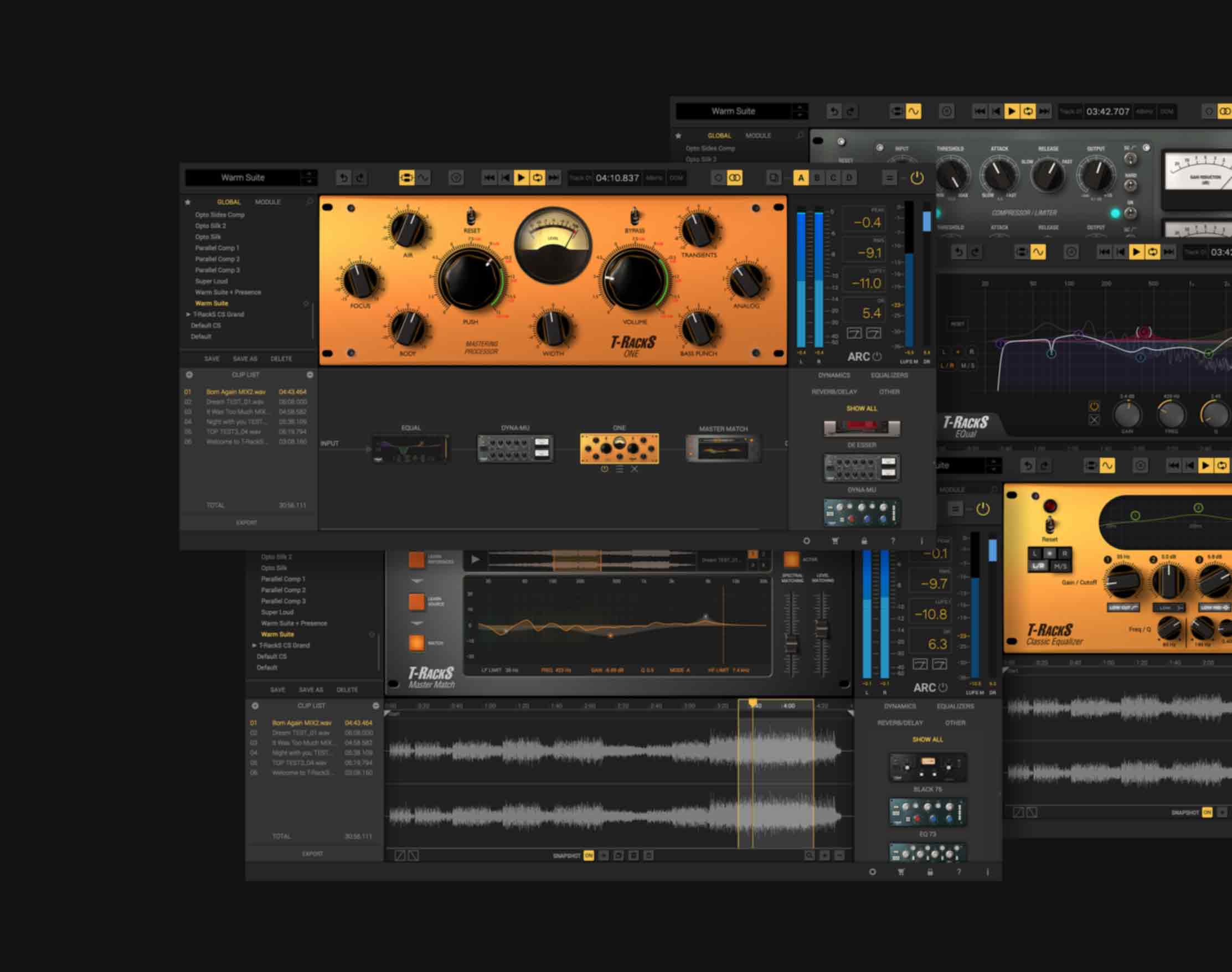1232x972 pixels.
Task: Toggle ARC power in front ONE window meter
Action: [877, 357]
